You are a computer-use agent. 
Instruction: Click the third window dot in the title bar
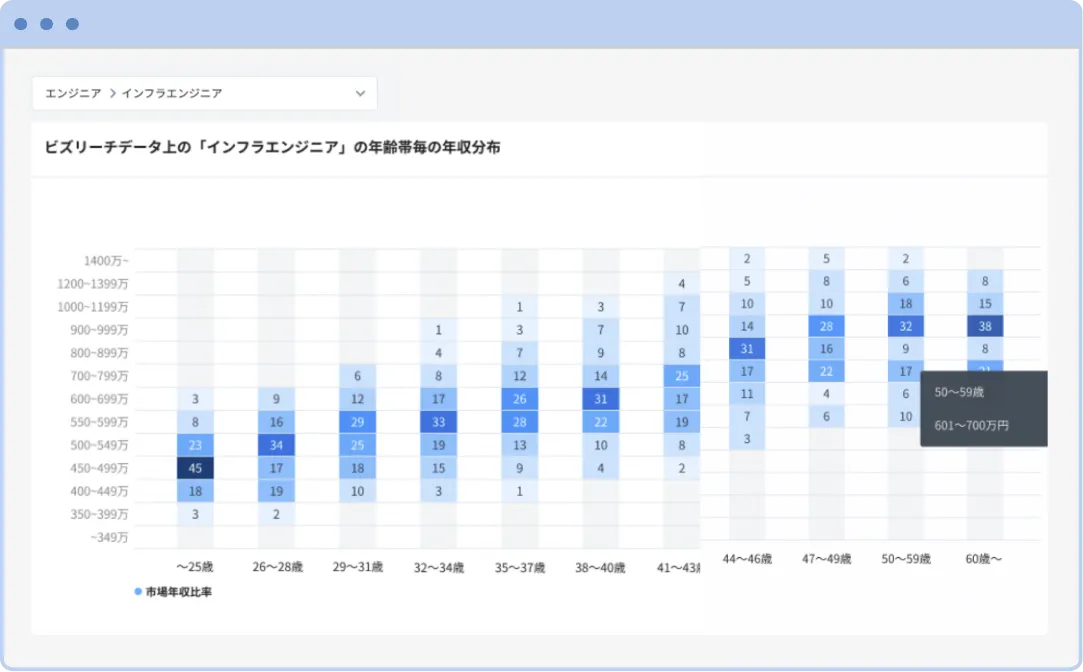tap(71, 23)
